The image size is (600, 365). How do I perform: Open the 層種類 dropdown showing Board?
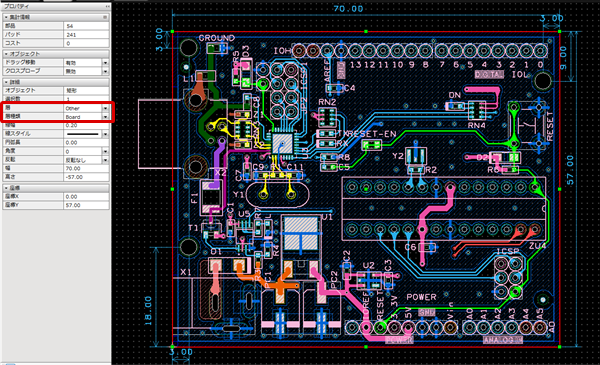coord(105,117)
